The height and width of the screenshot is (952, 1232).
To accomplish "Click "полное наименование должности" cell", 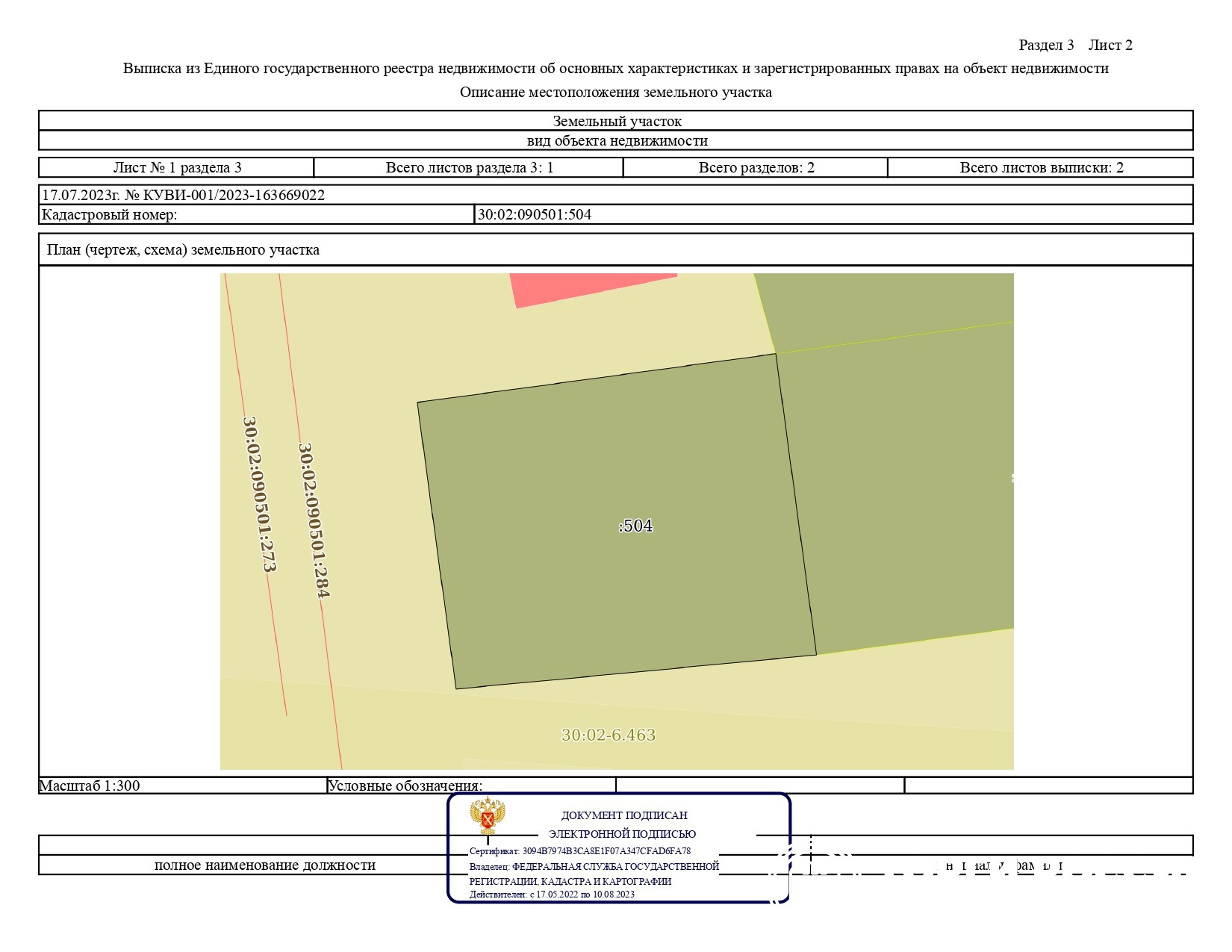I will 264,865.
